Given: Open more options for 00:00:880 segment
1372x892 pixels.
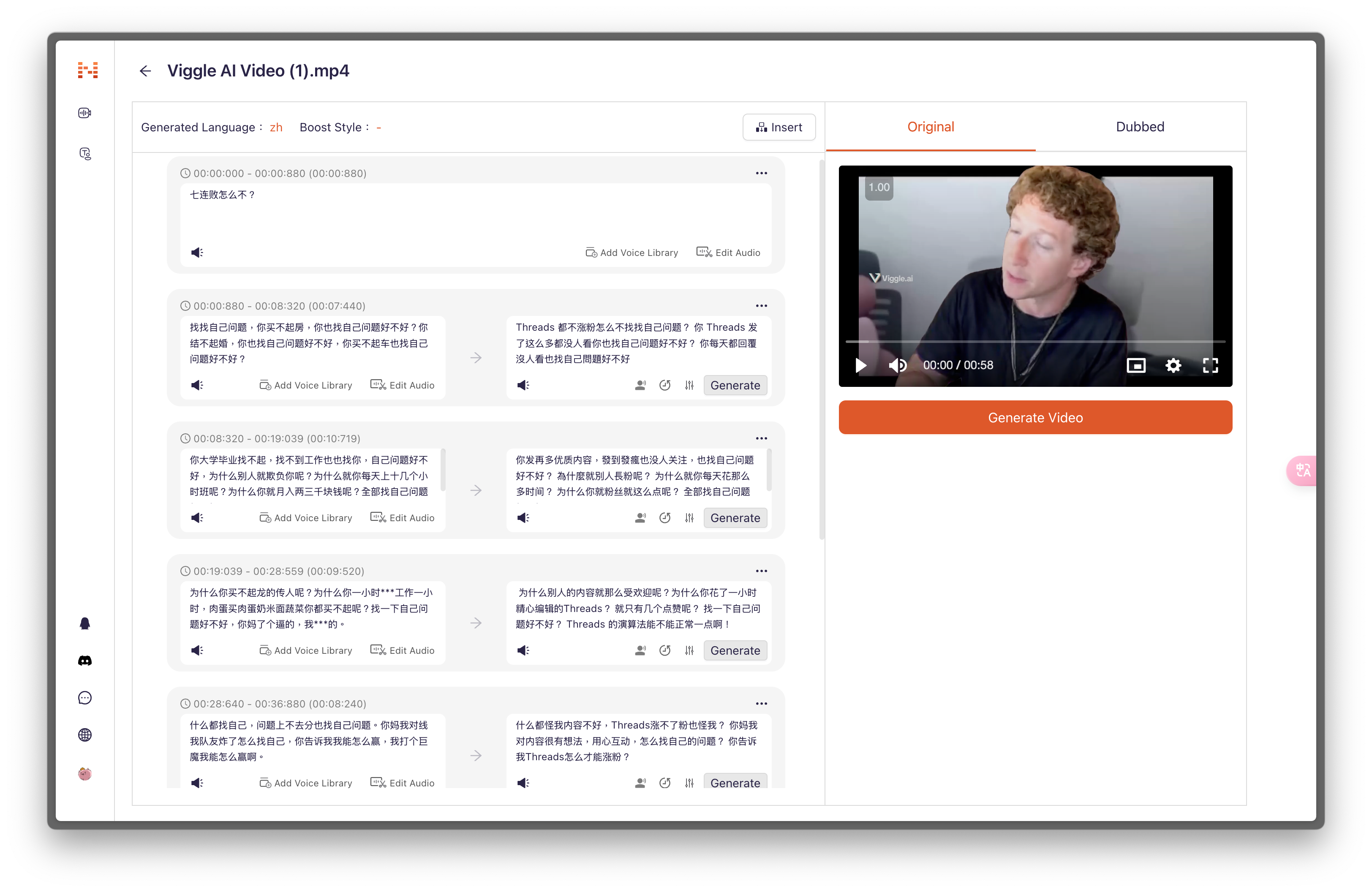Looking at the screenshot, I should pyautogui.click(x=762, y=305).
